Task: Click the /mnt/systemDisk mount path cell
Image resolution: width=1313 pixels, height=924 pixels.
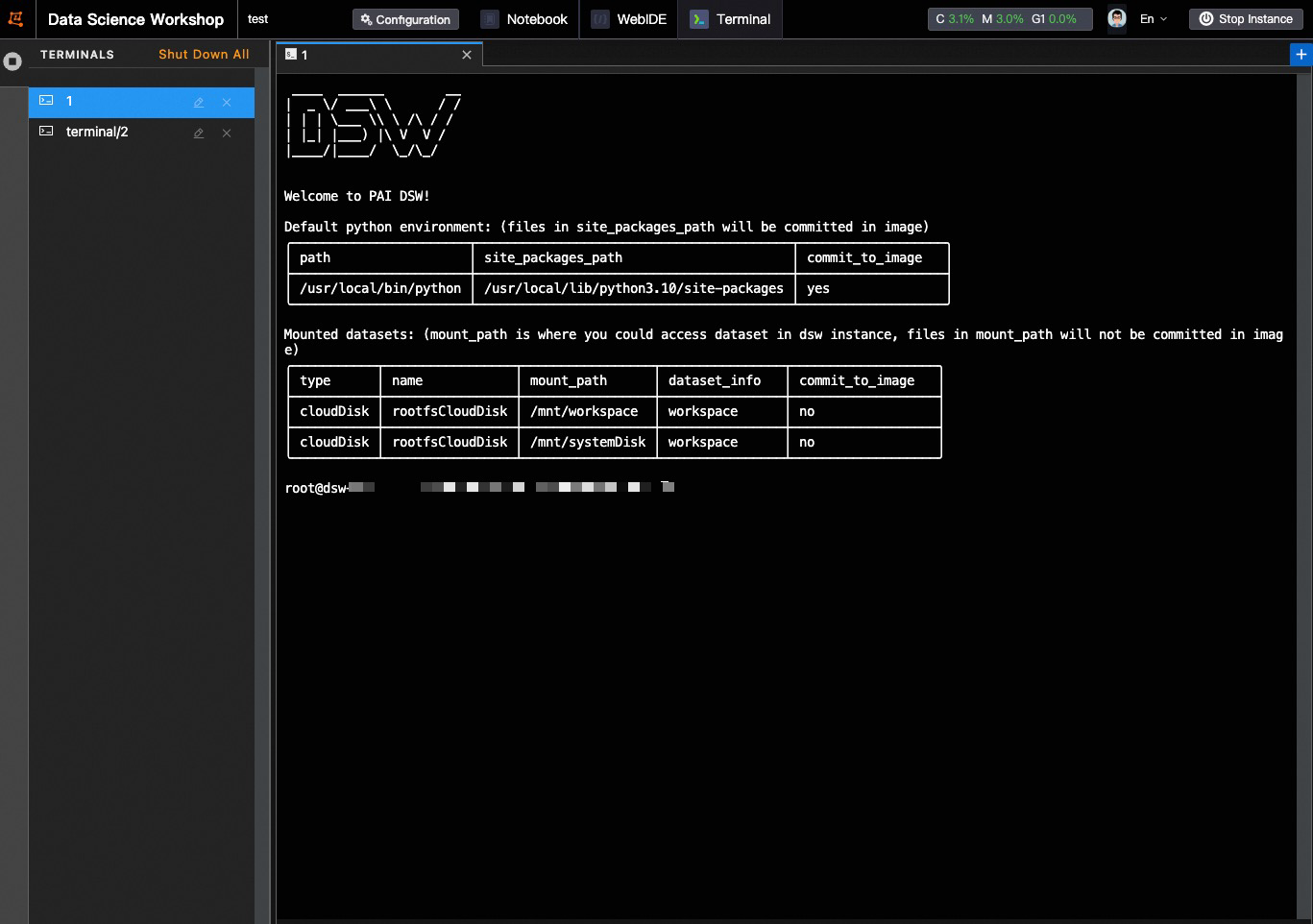Action: 588,442
